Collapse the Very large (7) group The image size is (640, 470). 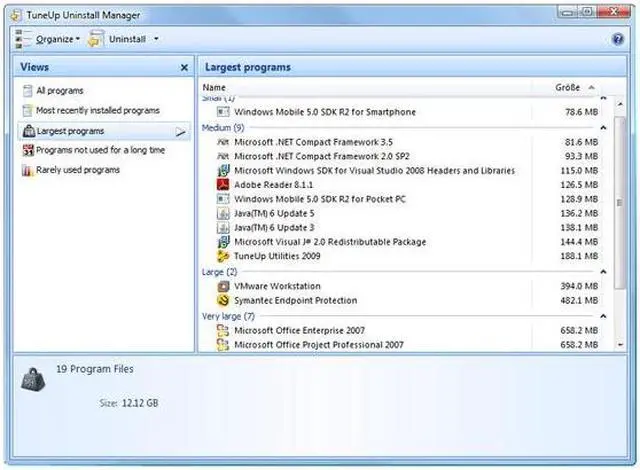(603, 317)
